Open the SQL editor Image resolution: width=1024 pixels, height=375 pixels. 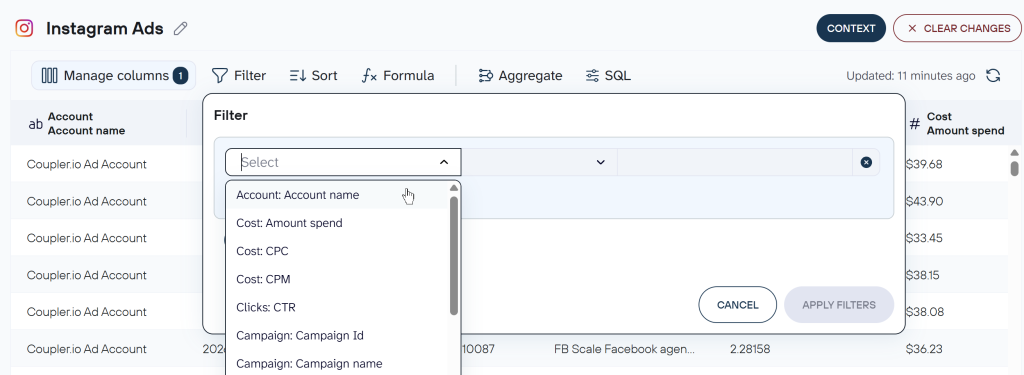pyautogui.click(x=608, y=76)
